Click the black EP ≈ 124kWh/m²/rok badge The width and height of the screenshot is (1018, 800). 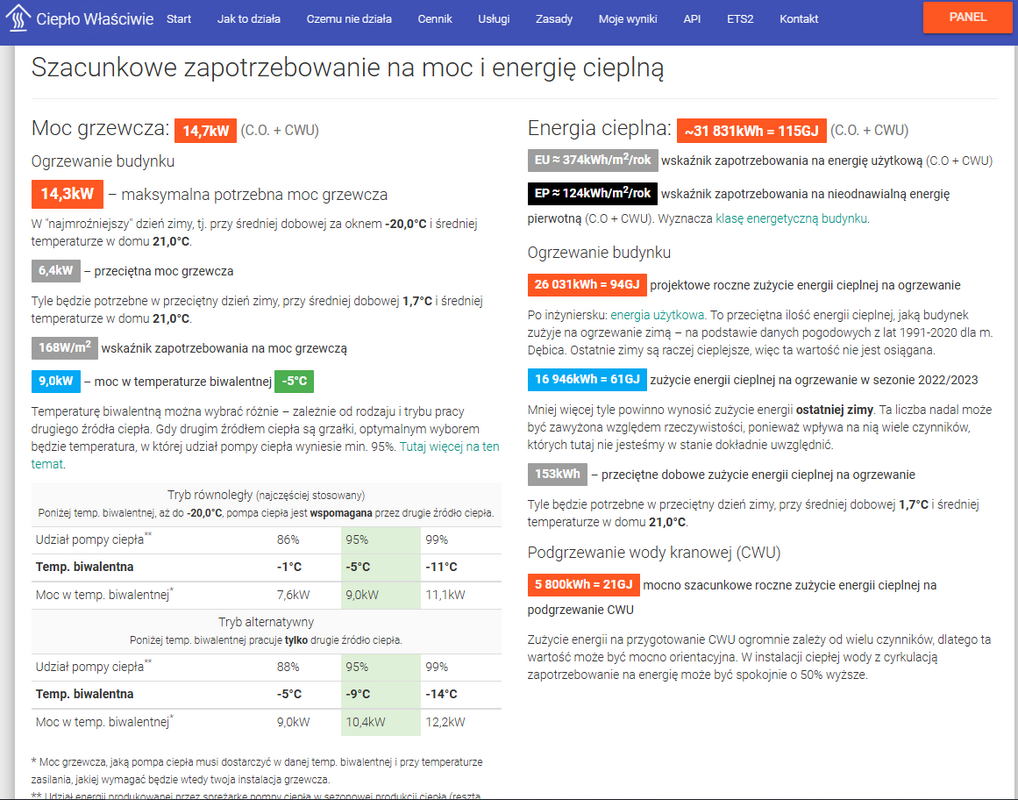[x=591, y=193]
